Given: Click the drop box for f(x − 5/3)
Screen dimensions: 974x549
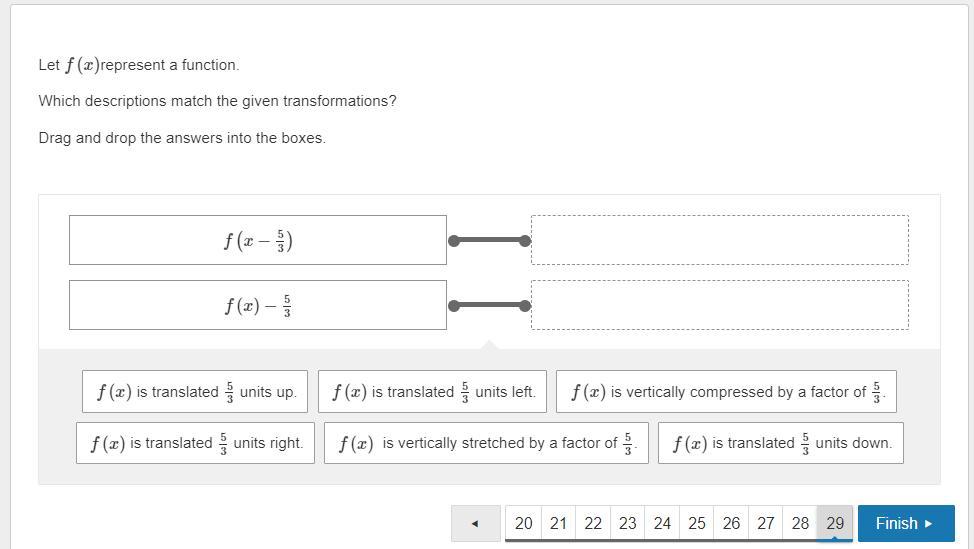Looking at the screenshot, I should point(719,240).
